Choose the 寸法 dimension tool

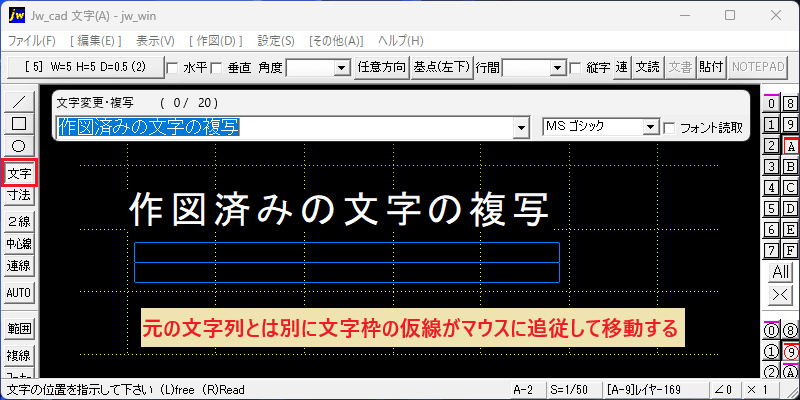tap(19, 195)
